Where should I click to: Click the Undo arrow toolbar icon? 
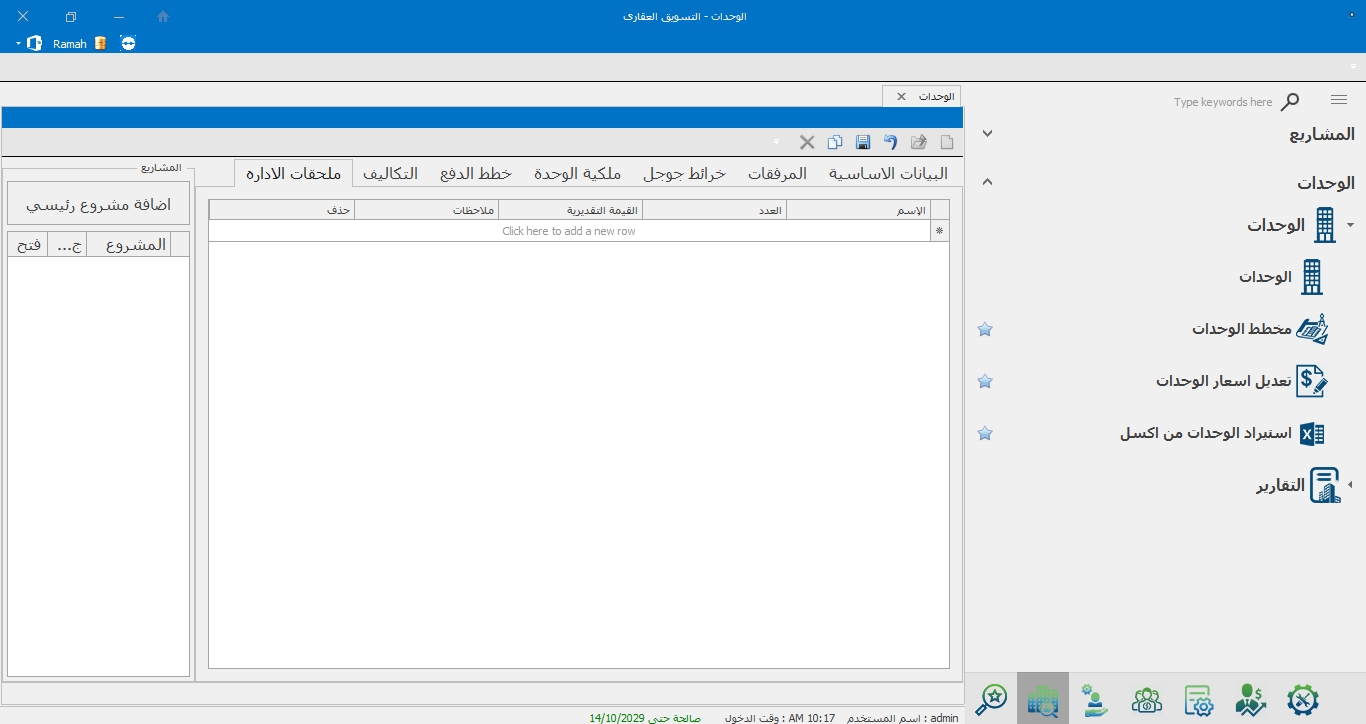coord(890,142)
